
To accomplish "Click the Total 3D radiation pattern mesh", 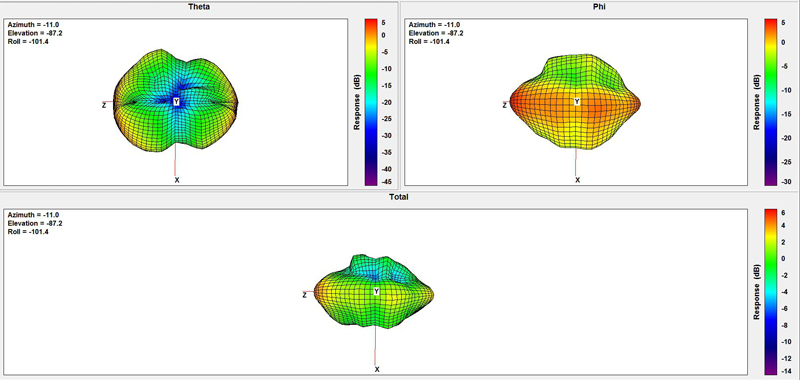I will tap(374, 291).
